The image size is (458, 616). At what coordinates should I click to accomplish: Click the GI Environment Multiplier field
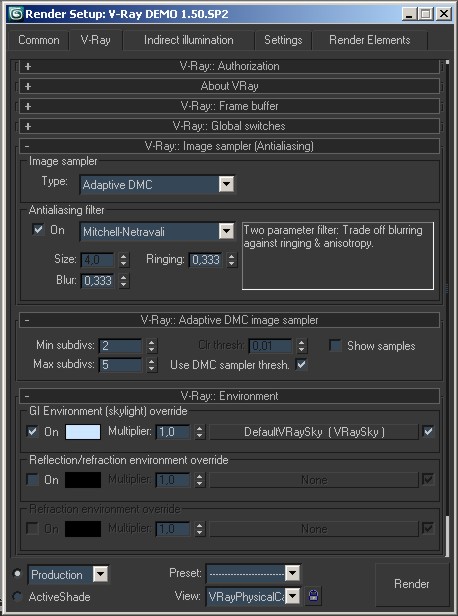[x=173, y=432]
